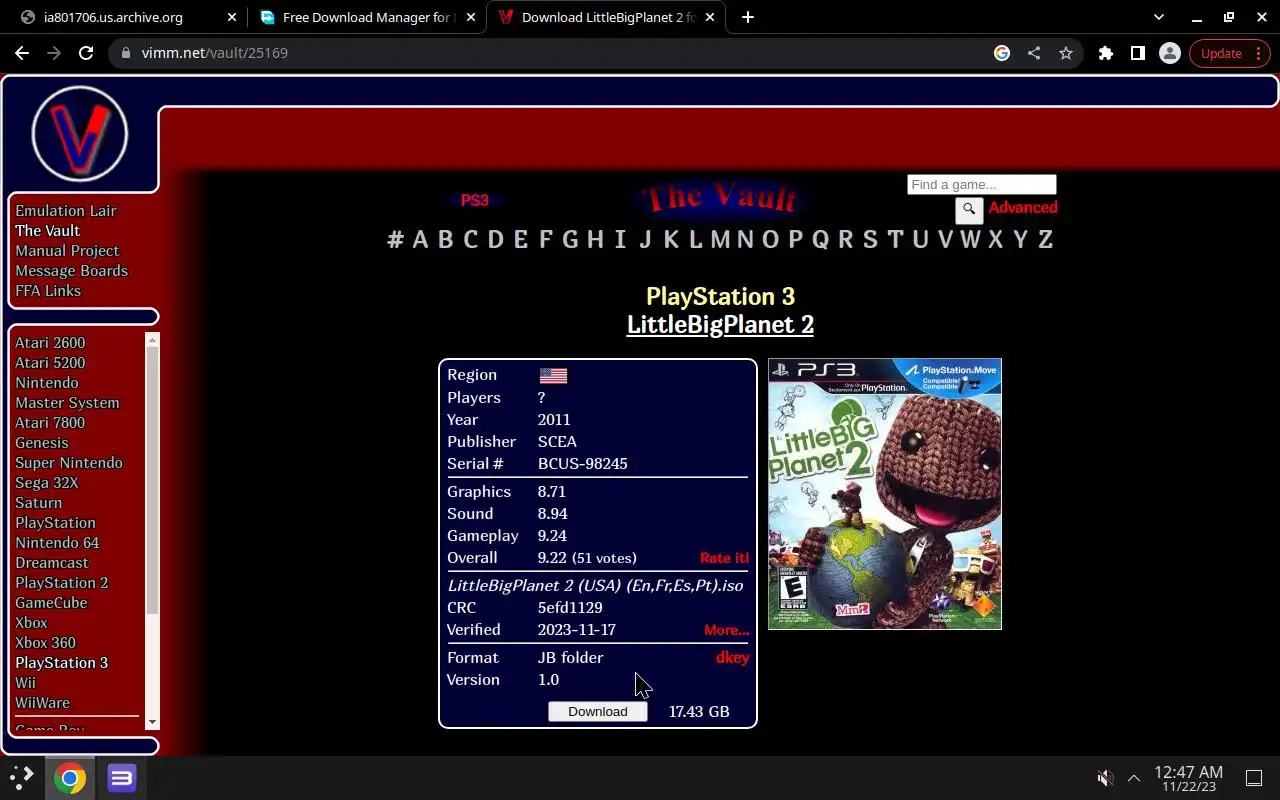The height and width of the screenshot is (800, 1280).
Task: Click the muted volume tray icon
Action: coord(1105,778)
